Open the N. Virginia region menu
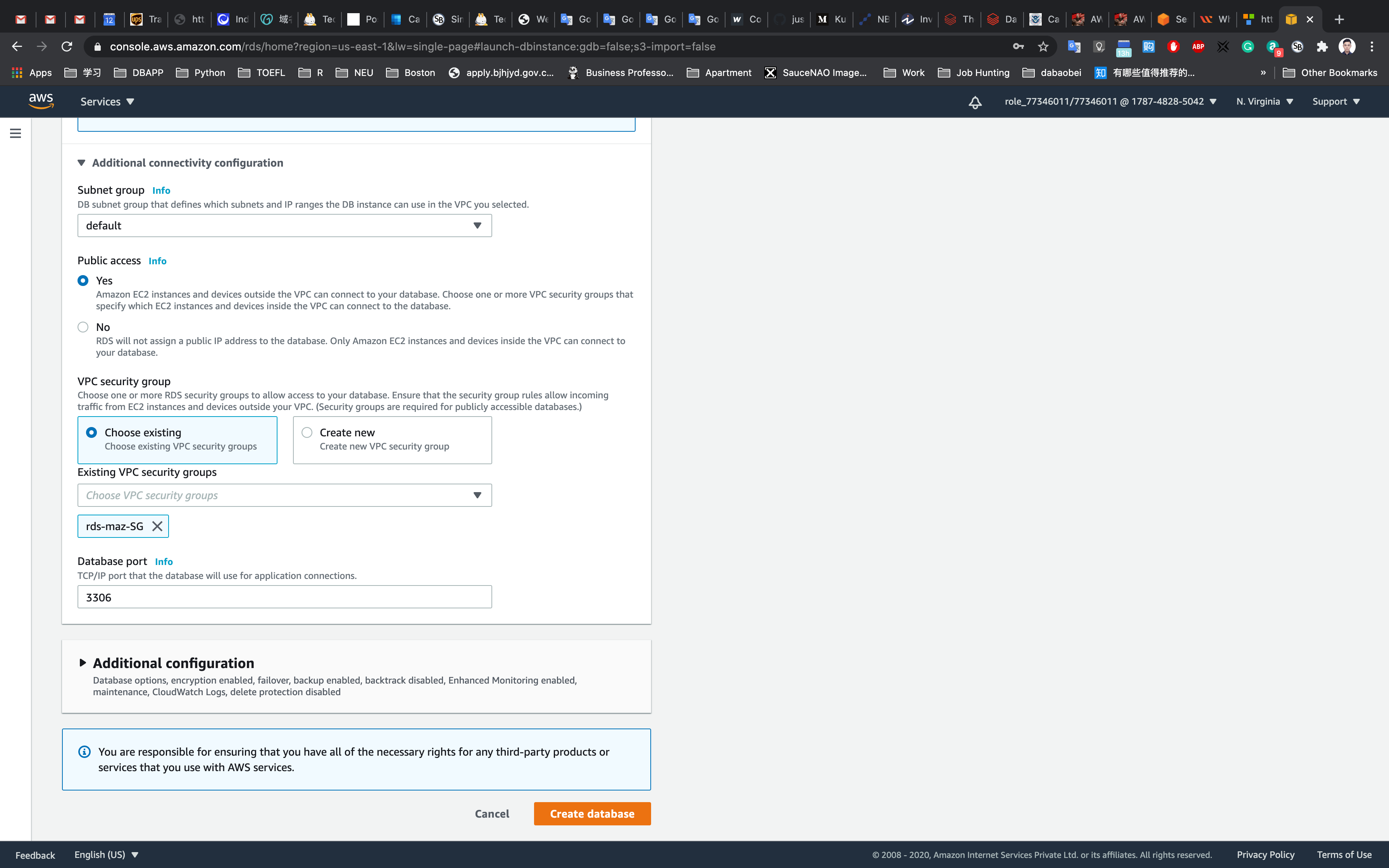Image resolution: width=1389 pixels, height=868 pixels. coord(1264,102)
